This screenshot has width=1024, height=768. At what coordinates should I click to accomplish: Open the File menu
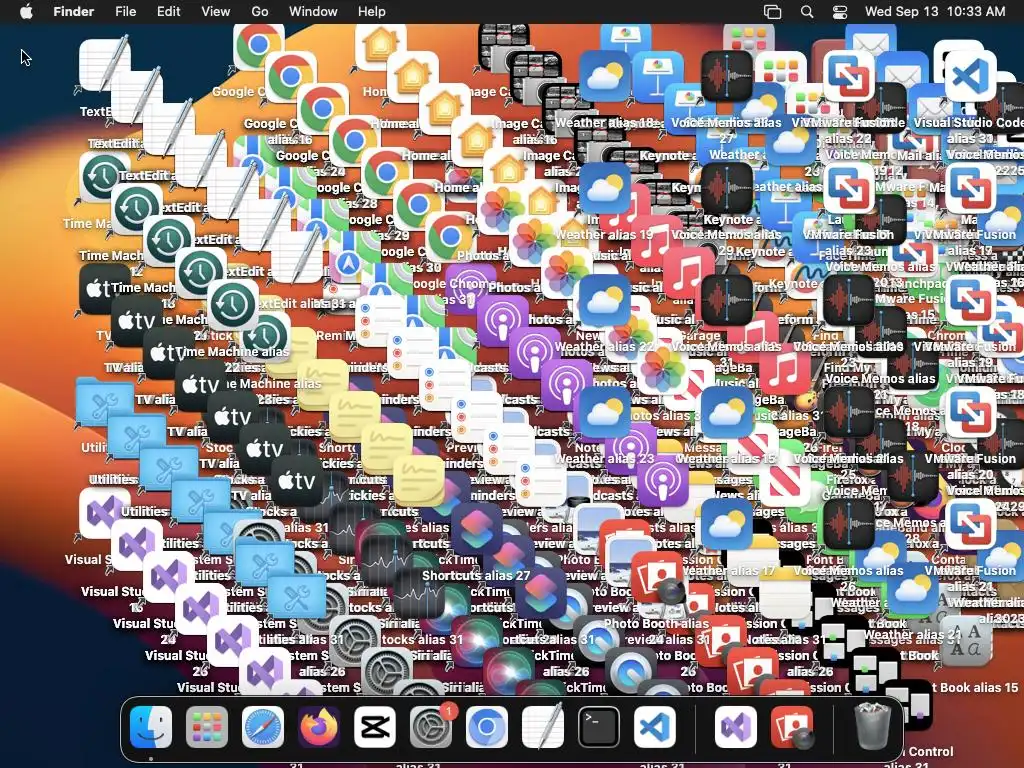(x=125, y=11)
